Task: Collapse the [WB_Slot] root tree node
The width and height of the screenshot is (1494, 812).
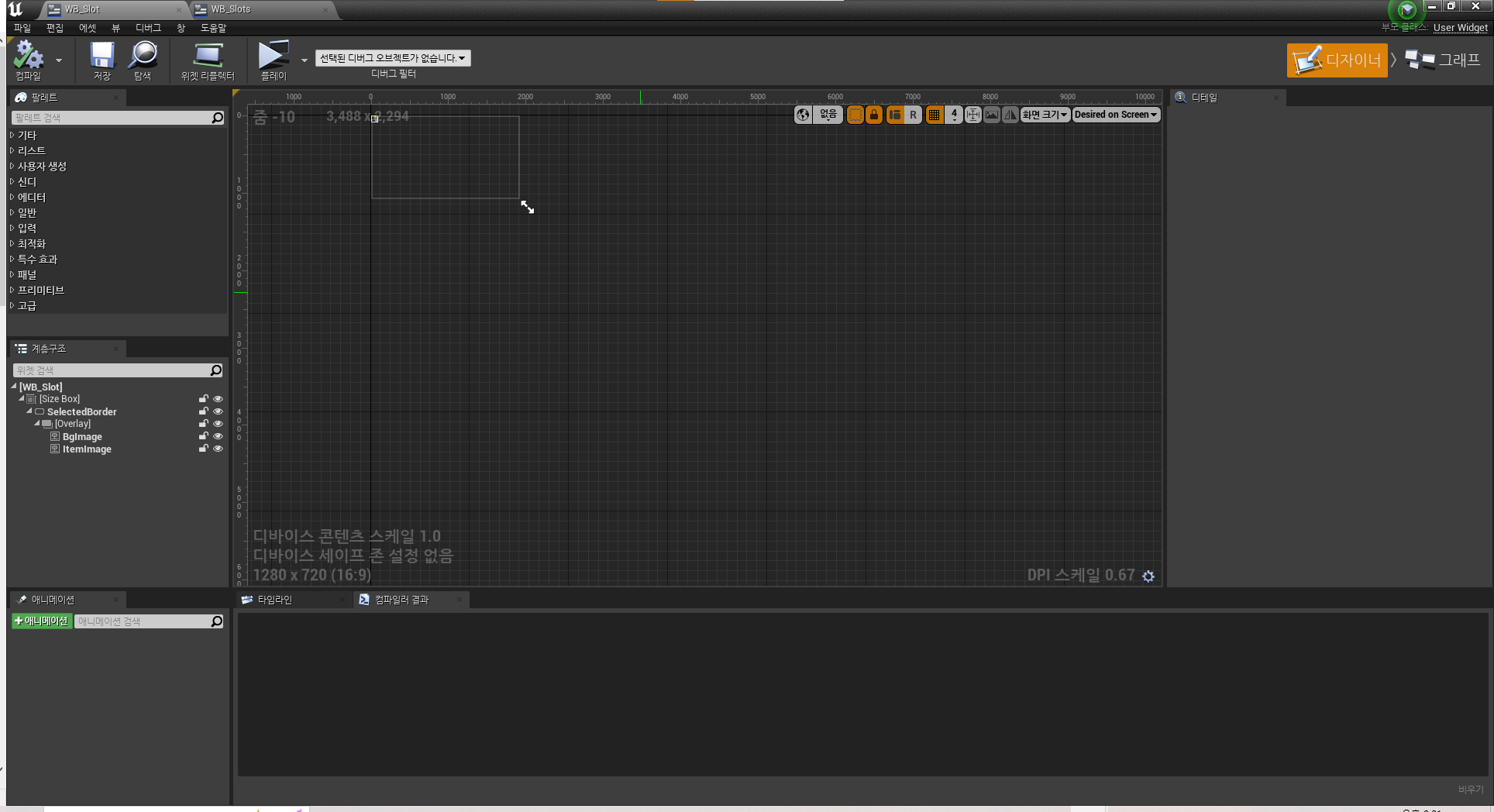Action: coord(14,386)
